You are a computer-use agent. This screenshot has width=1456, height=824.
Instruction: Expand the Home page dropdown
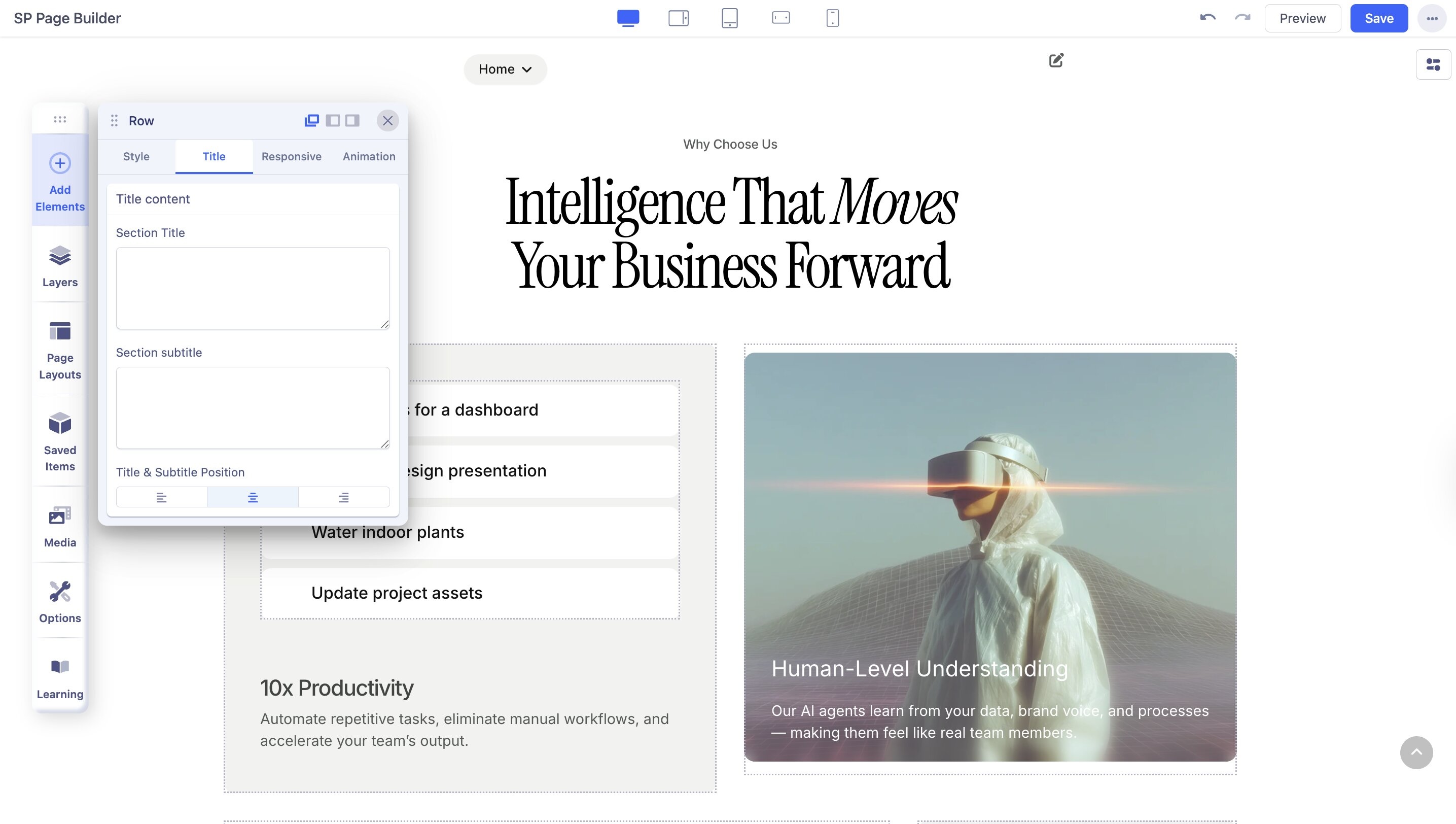505,69
